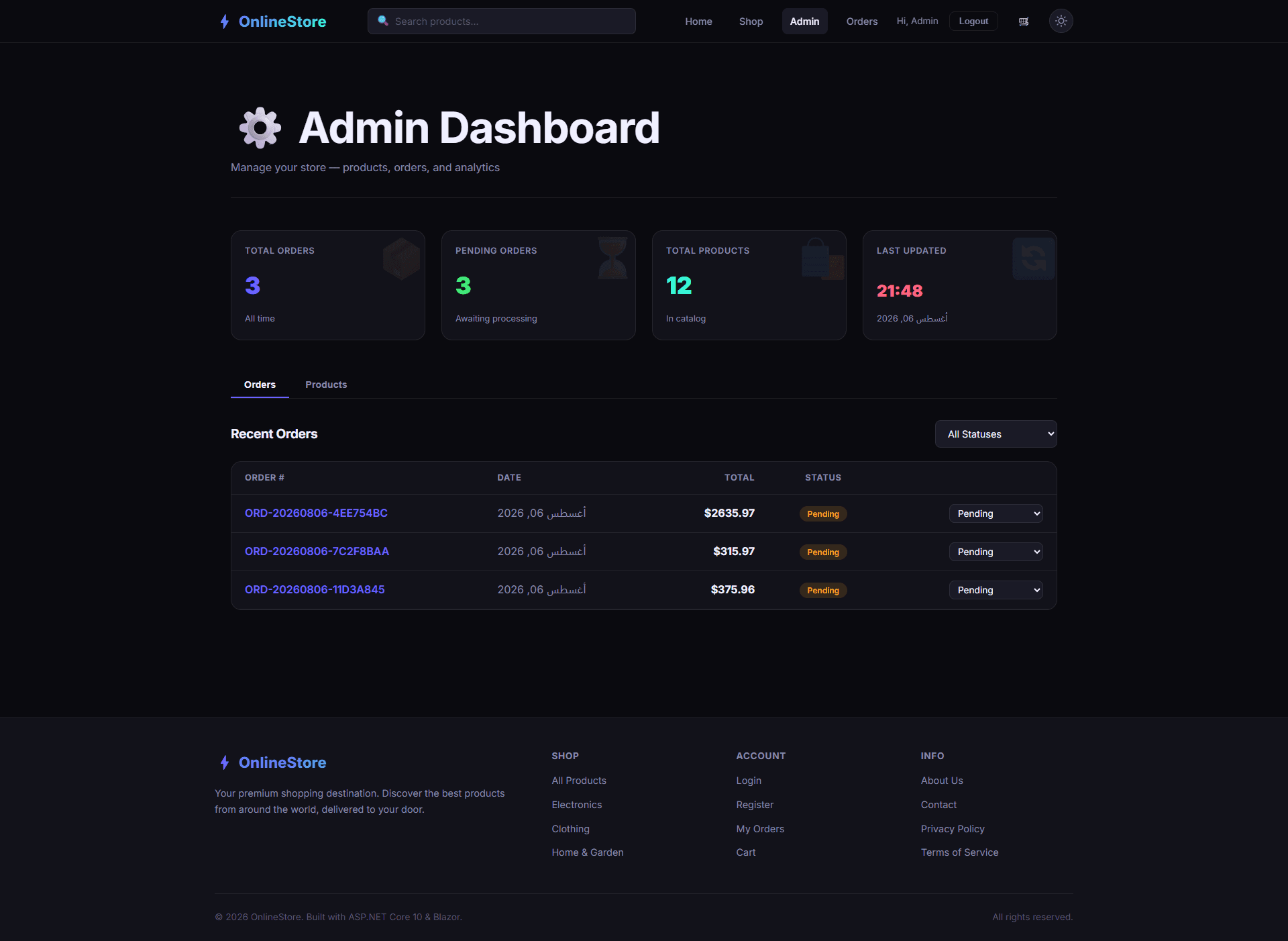Open Contact footer link
Viewport: 1288px width, 941px height.
(938, 805)
